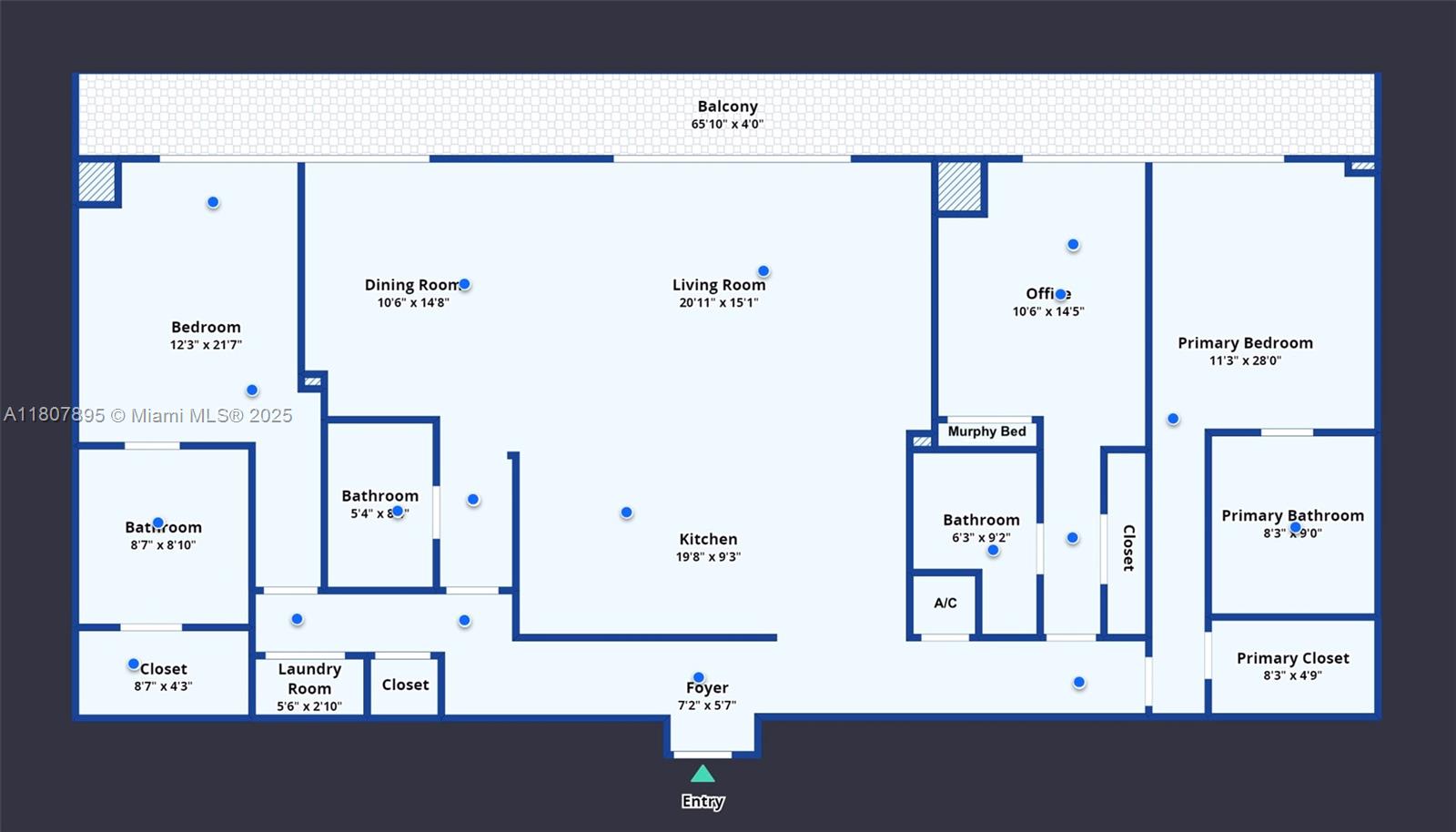The width and height of the screenshot is (1456, 832).
Task: Click the Primary Bedroom blue dot
Action: tap(1173, 419)
